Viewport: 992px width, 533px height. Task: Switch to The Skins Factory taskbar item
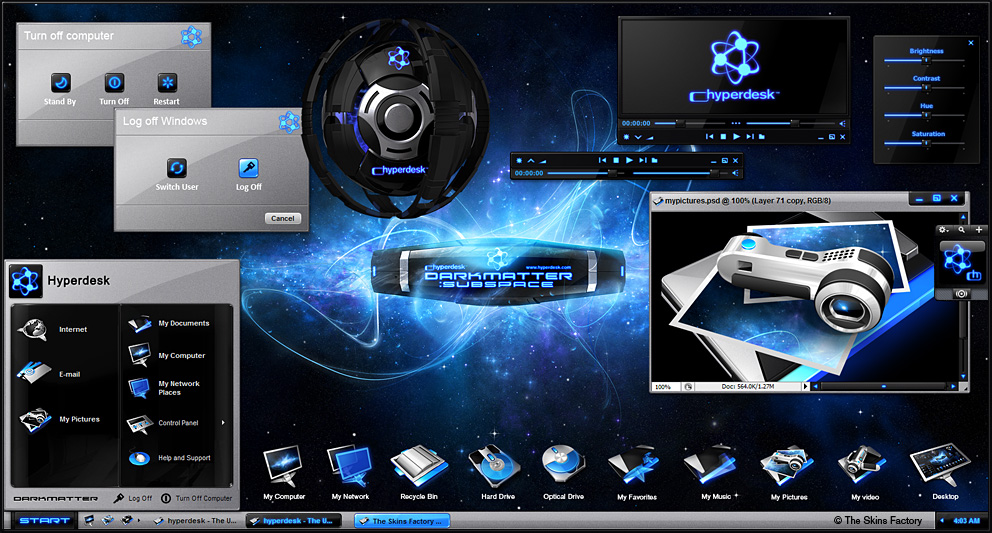(x=402, y=521)
